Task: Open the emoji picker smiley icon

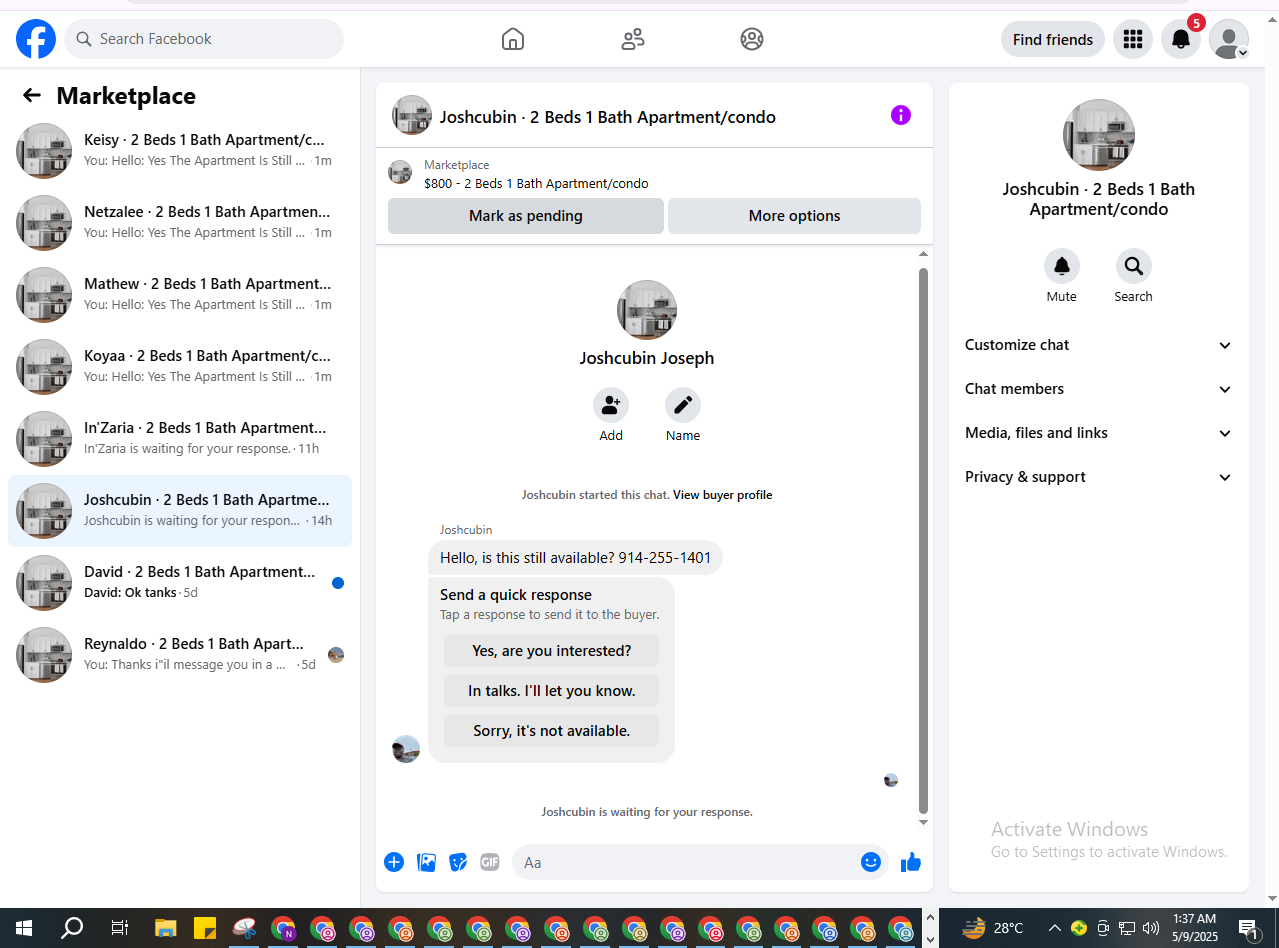Action: tap(871, 862)
